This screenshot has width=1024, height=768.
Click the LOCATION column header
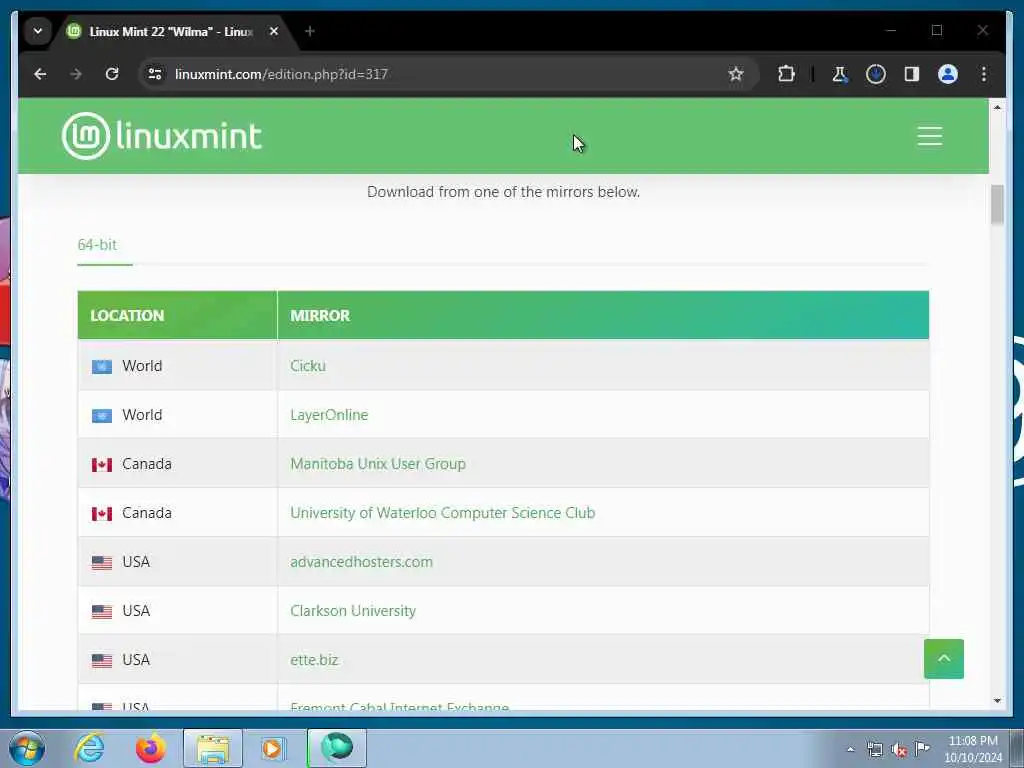[x=177, y=315]
